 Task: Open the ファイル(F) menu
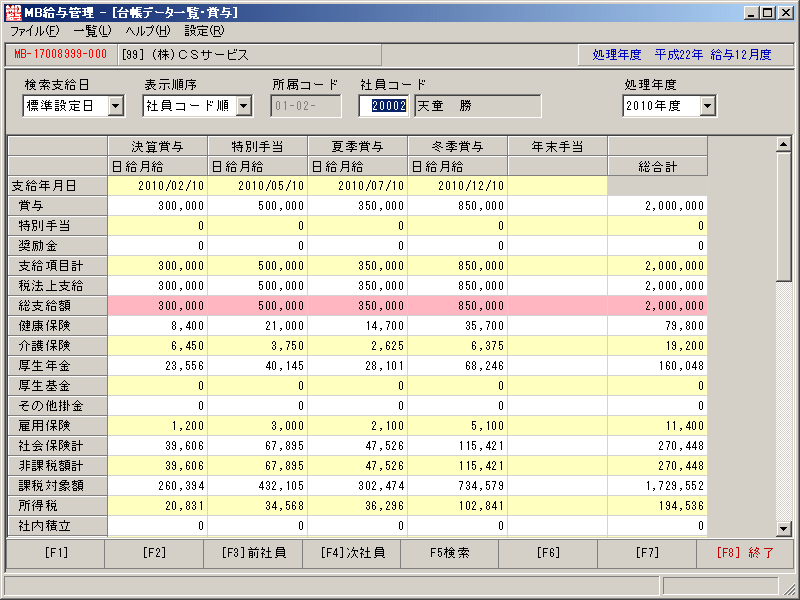click(35, 32)
